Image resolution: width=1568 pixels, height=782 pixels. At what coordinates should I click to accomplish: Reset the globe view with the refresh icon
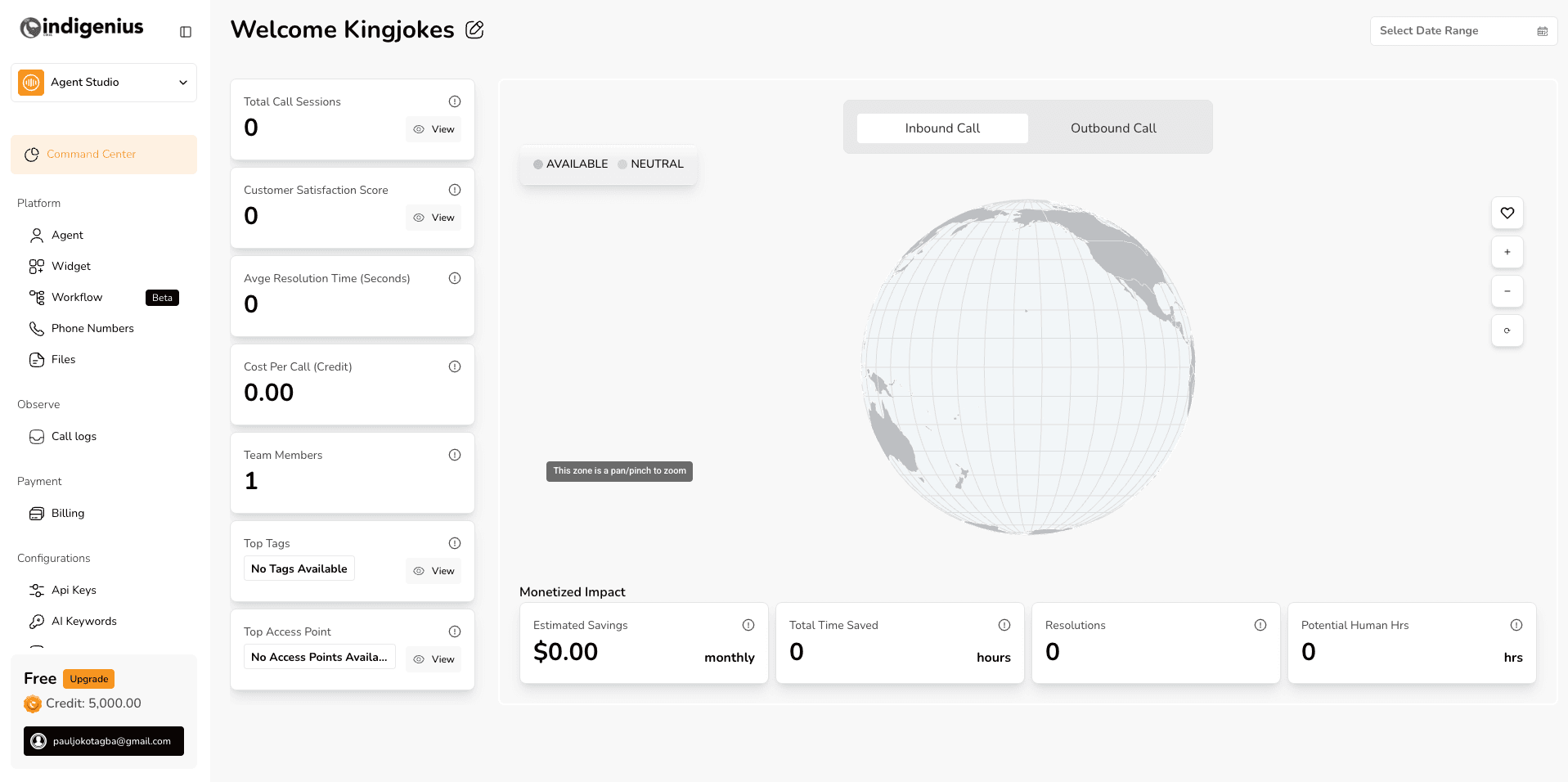(1507, 330)
